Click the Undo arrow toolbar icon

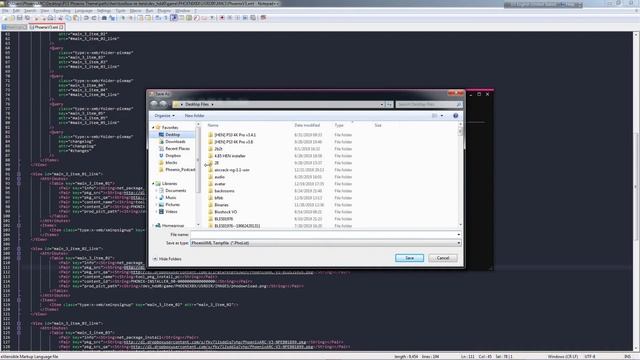coord(86,18)
